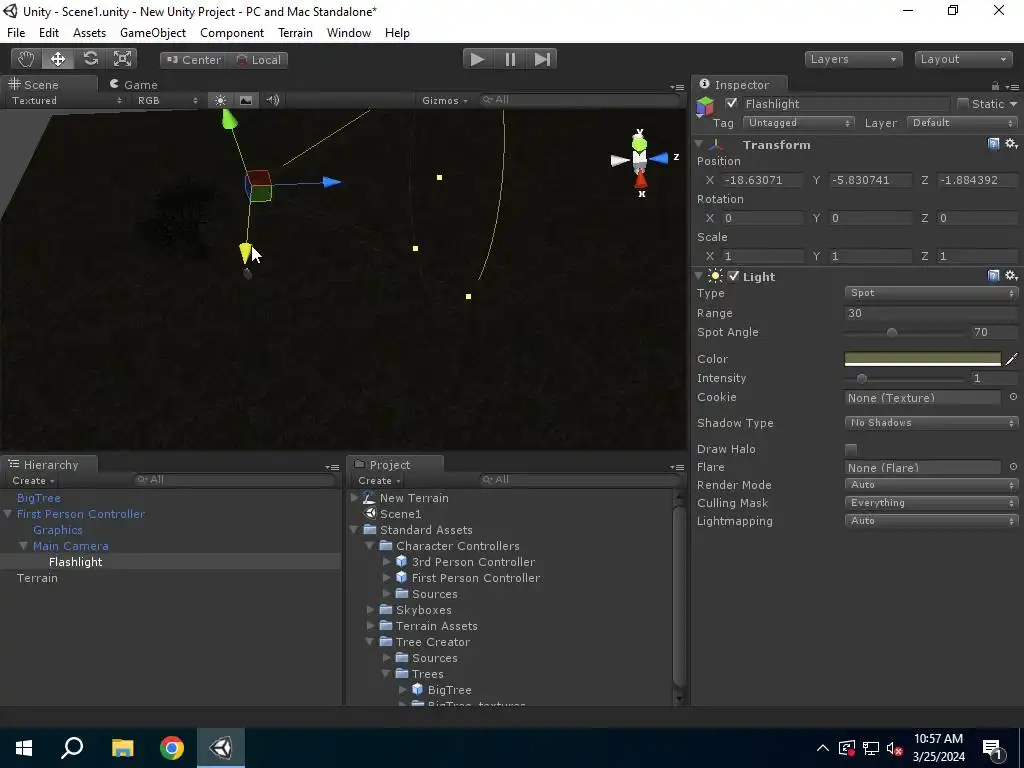1024x768 pixels.
Task: Open Flare object picker circle
Action: tap(1013, 467)
